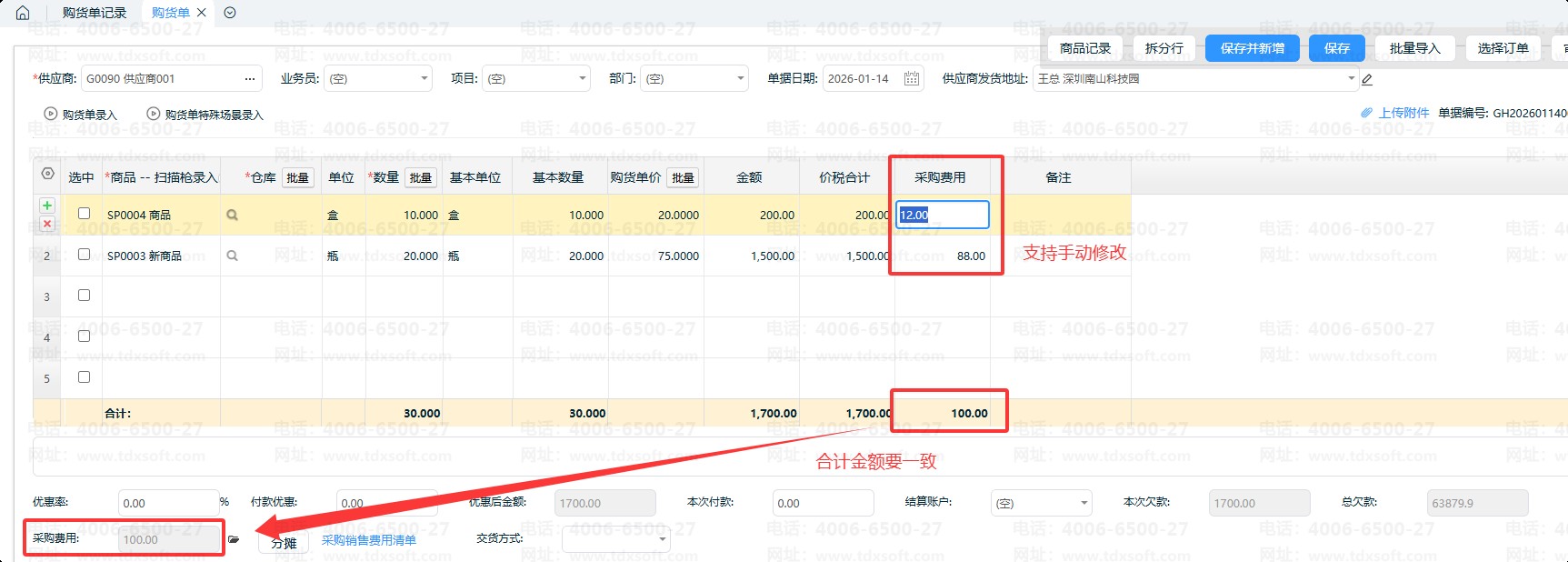Viewport: 1568px width, 562px height.
Task: Expand the 业务员 dropdown
Action: (424, 79)
